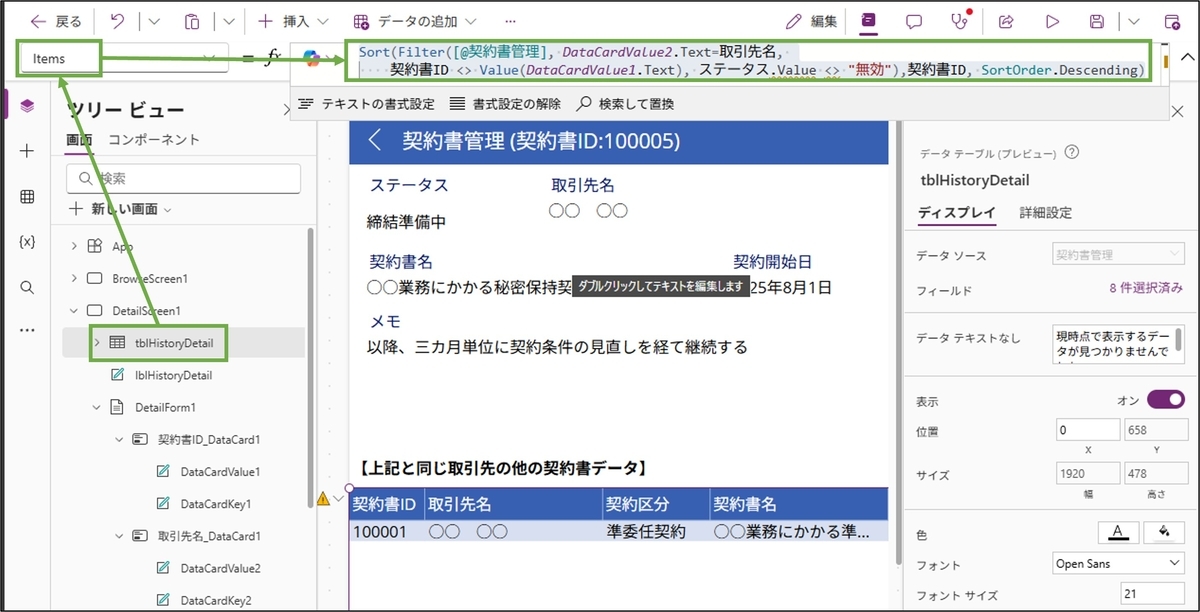Click テキストの書式設定 format text

tap(366, 103)
